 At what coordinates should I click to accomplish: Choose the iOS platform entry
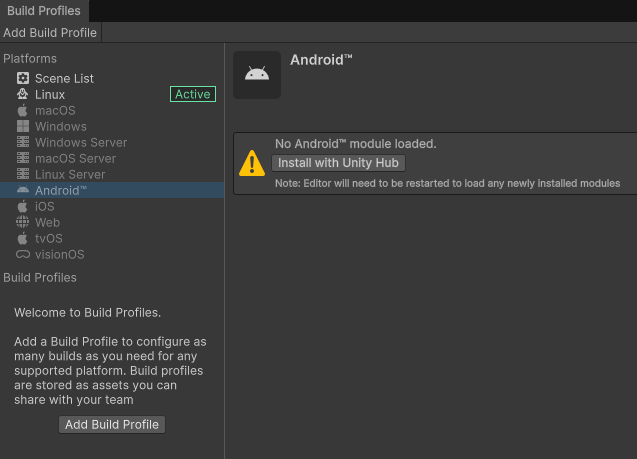coord(45,206)
